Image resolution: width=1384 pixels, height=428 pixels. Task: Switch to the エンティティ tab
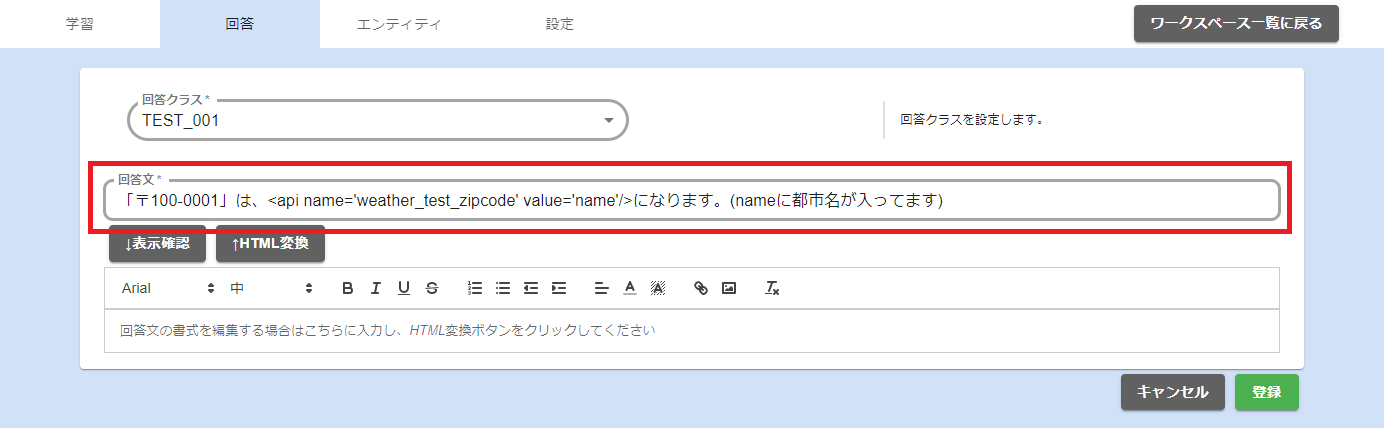(x=399, y=24)
